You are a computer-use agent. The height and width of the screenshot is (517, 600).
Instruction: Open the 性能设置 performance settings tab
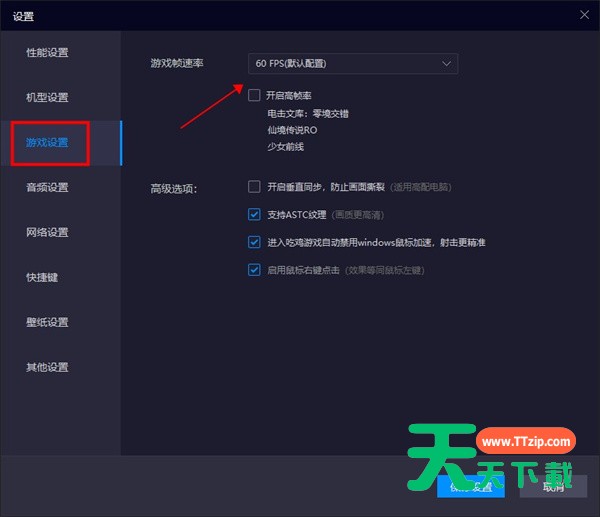(x=47, y=52)
